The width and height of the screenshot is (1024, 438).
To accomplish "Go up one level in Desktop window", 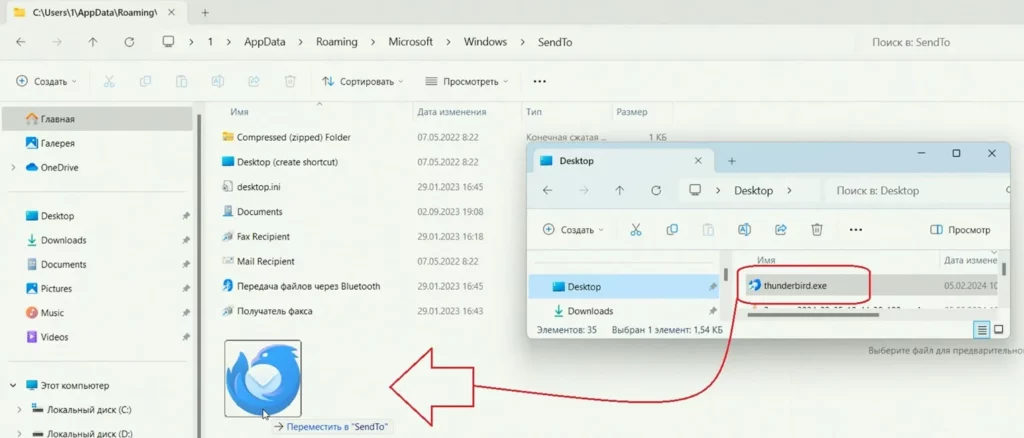I will click(620, 191).
